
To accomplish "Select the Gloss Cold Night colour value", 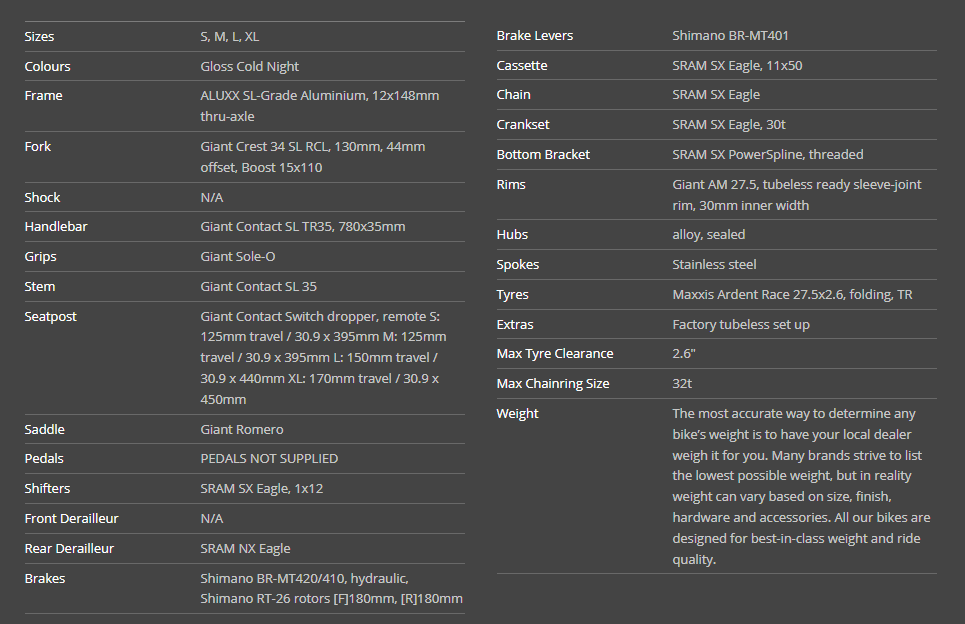I will [x=250, y=66].
